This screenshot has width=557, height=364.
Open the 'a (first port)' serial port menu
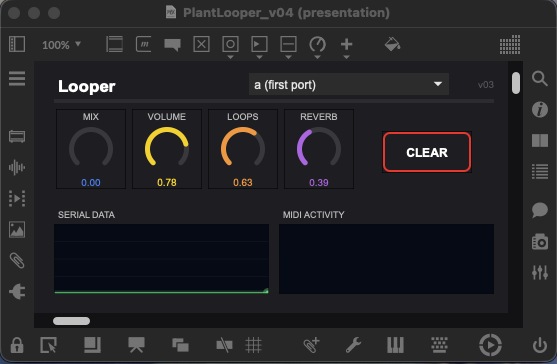pyautogui.click(x=349, y=85)
